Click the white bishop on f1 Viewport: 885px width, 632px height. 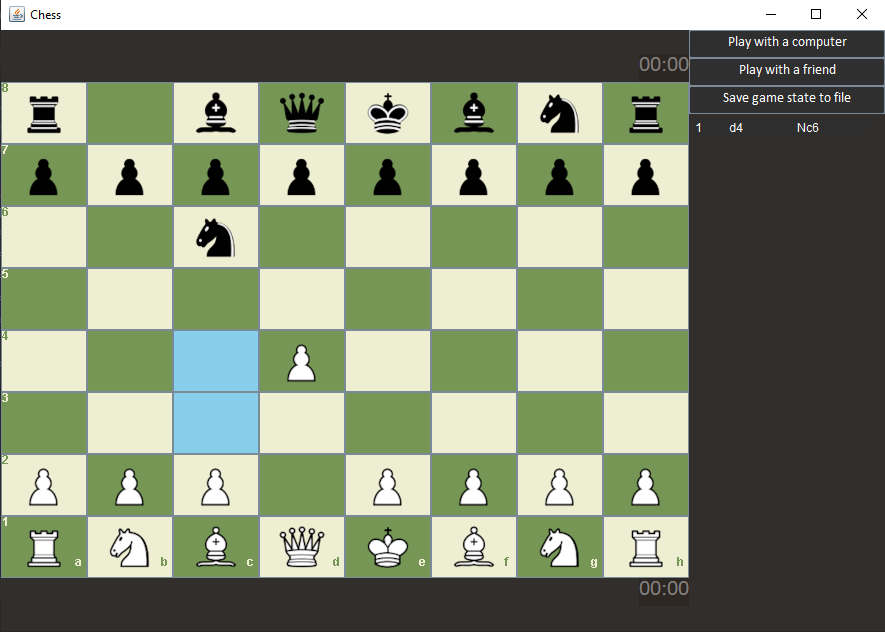(x=473, y=546)
